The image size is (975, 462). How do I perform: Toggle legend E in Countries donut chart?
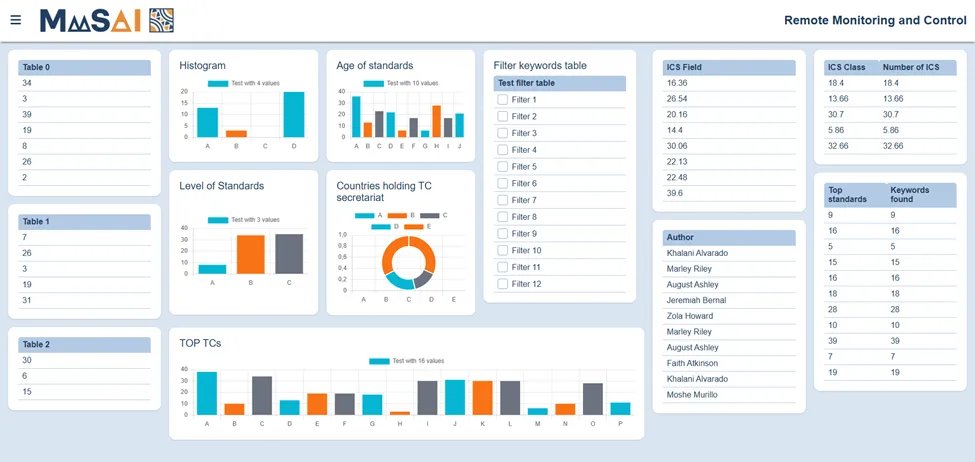(414, 227)
